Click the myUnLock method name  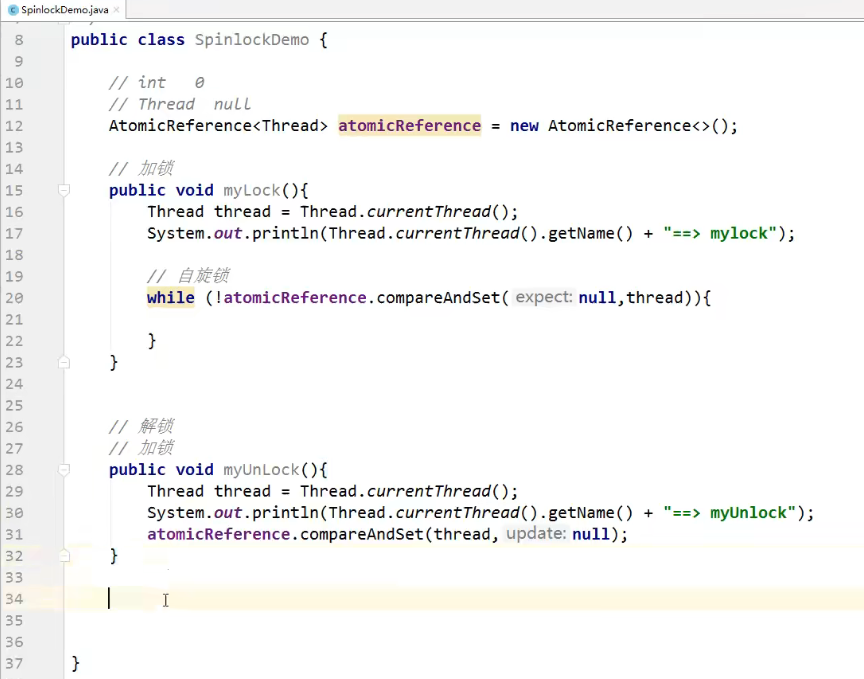261,470
